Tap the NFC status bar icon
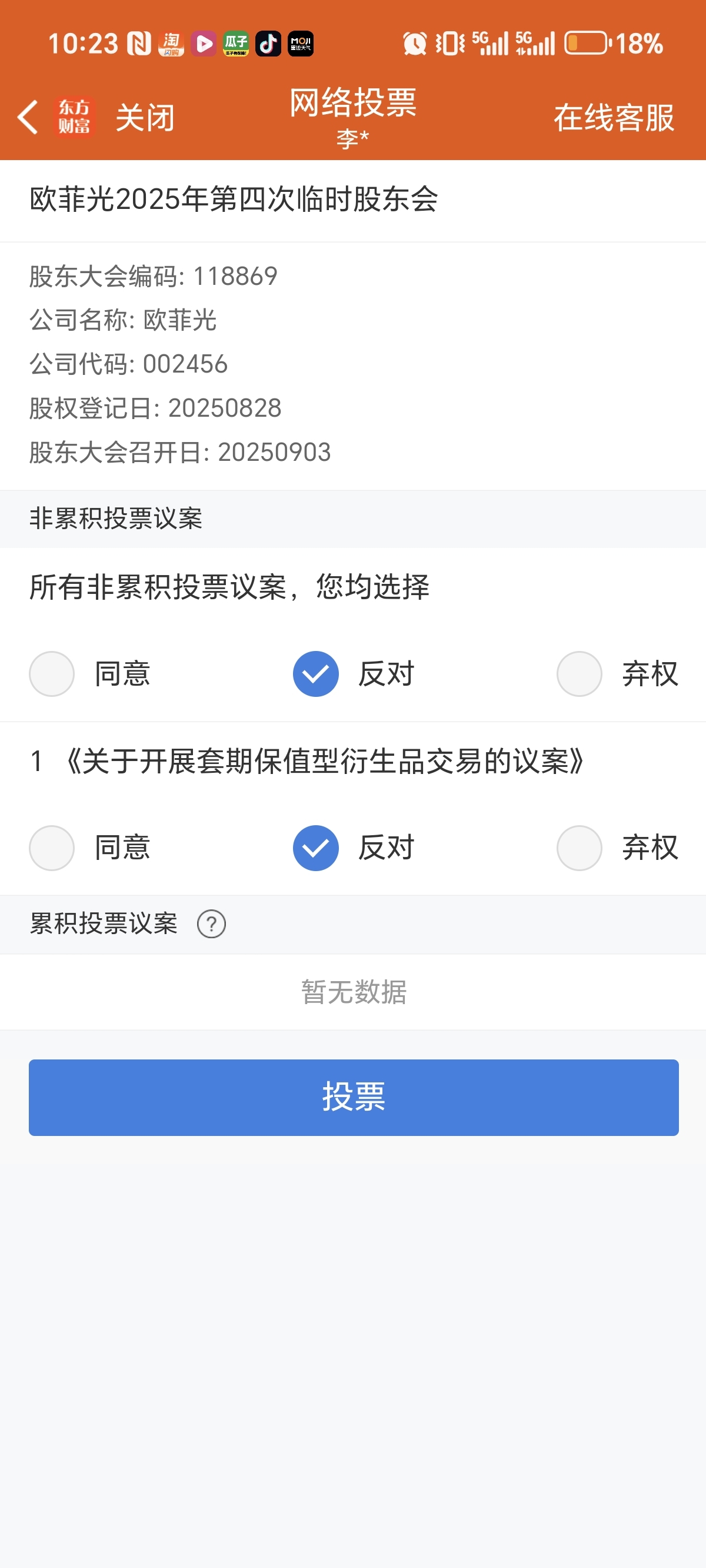706x1568 pixels. [x=139, y=44]
